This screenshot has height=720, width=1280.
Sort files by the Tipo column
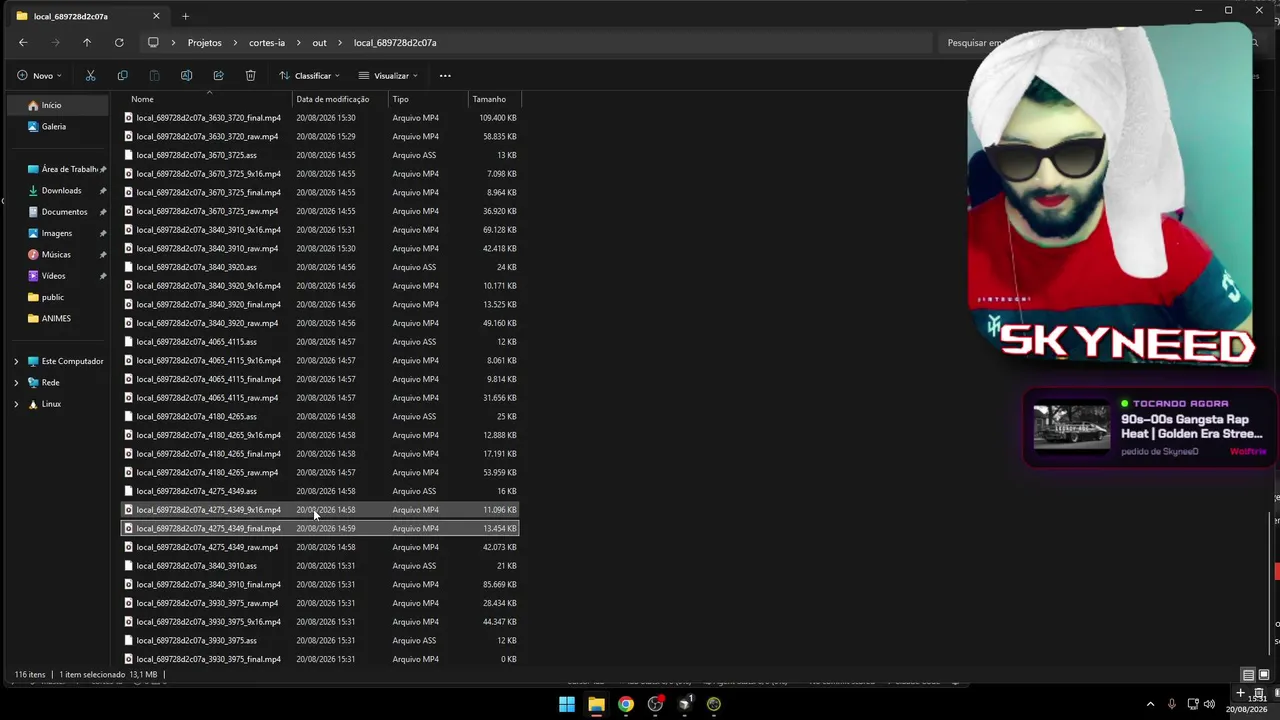428,99
